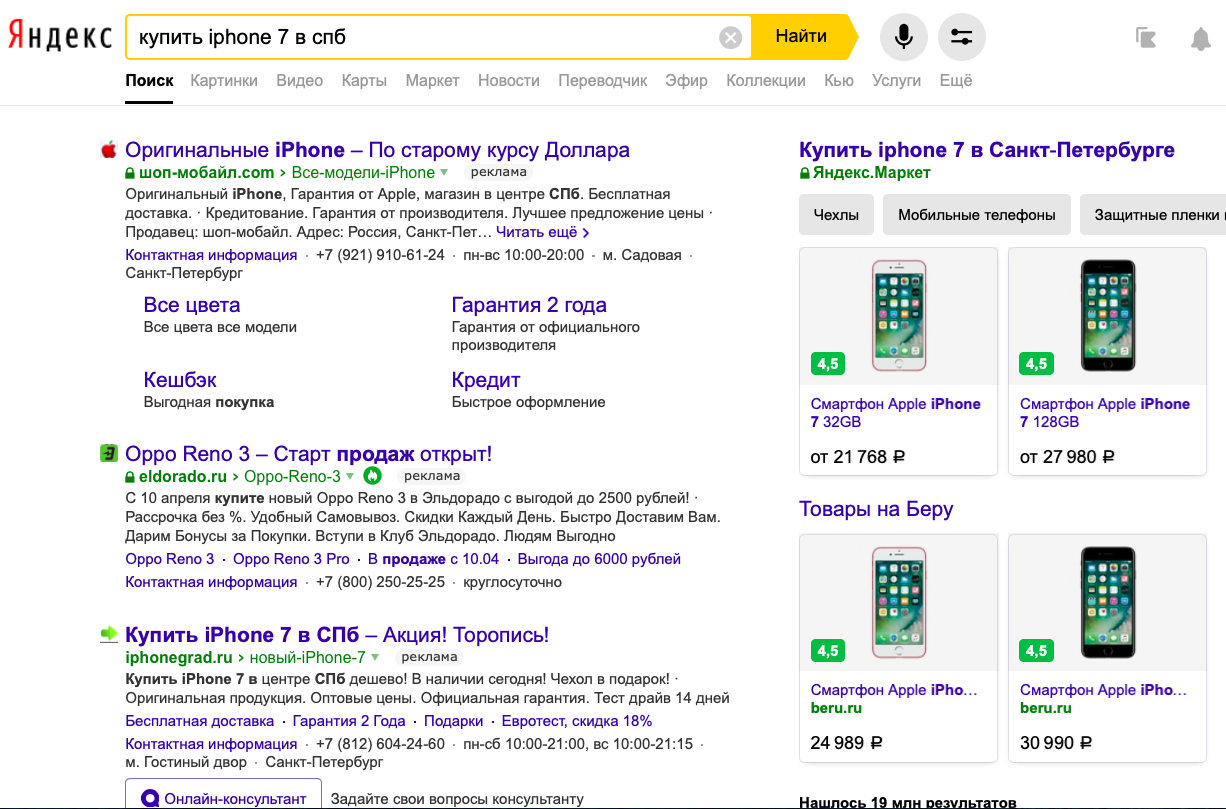Open the Новости tab

pos(509,80)
